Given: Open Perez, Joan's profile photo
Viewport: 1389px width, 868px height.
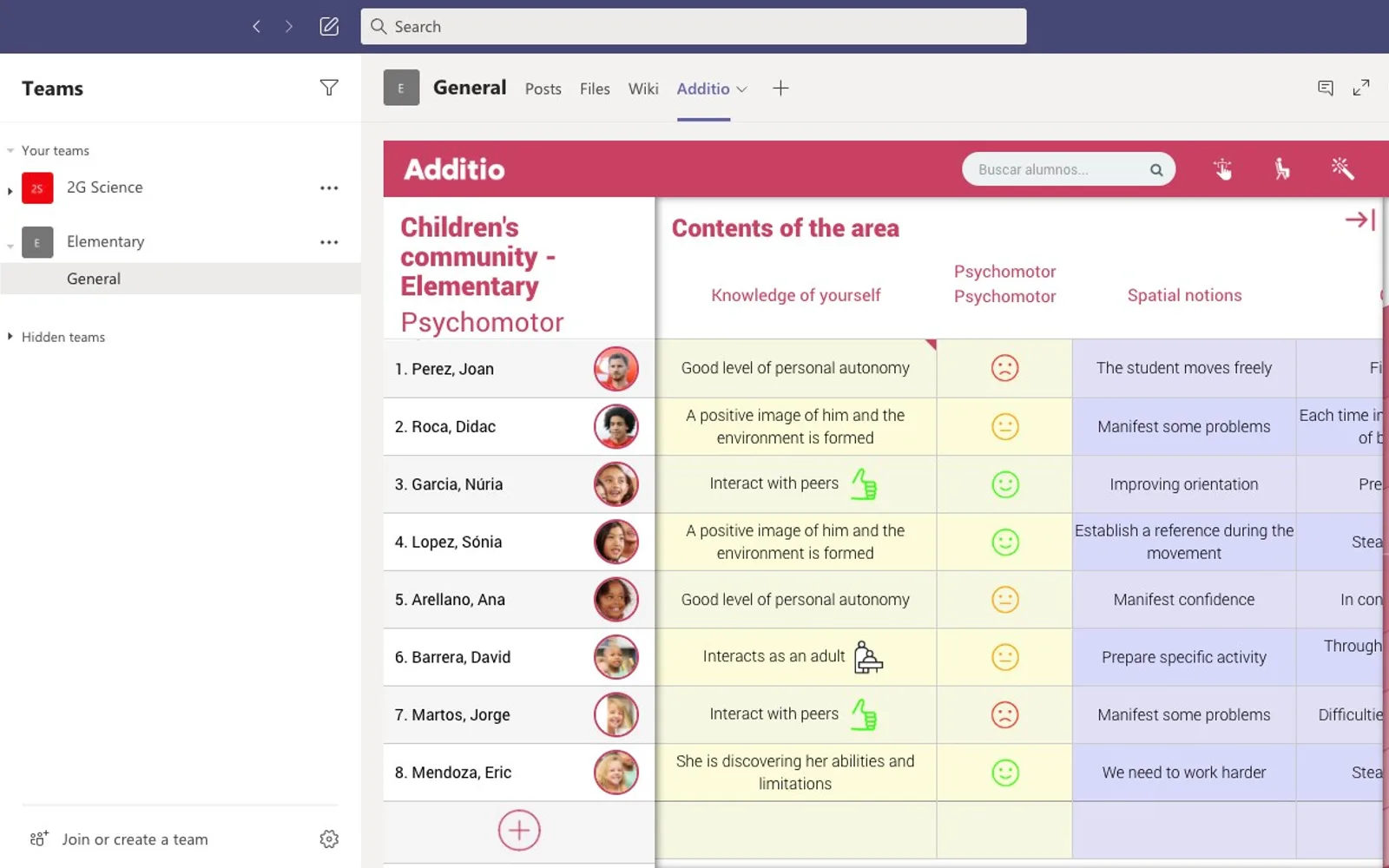Looking at the screenshot, I should point(616,369).
